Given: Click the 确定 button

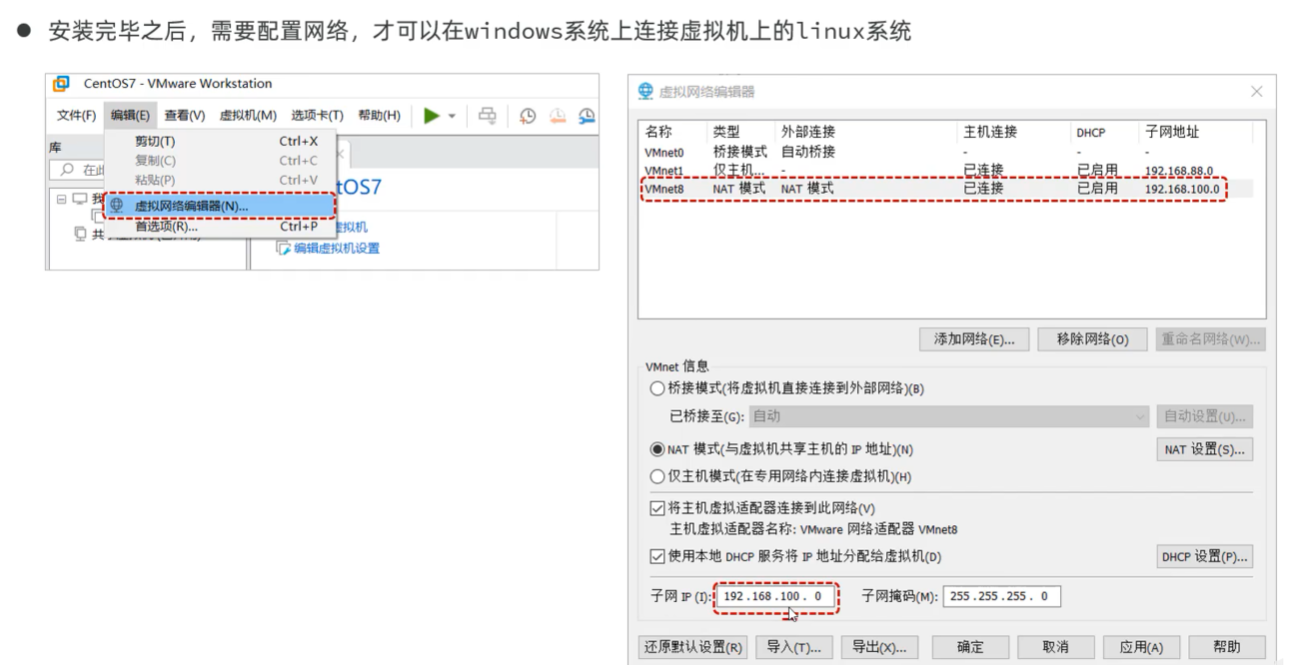Looking at the screenshot, I should [970, 647].
